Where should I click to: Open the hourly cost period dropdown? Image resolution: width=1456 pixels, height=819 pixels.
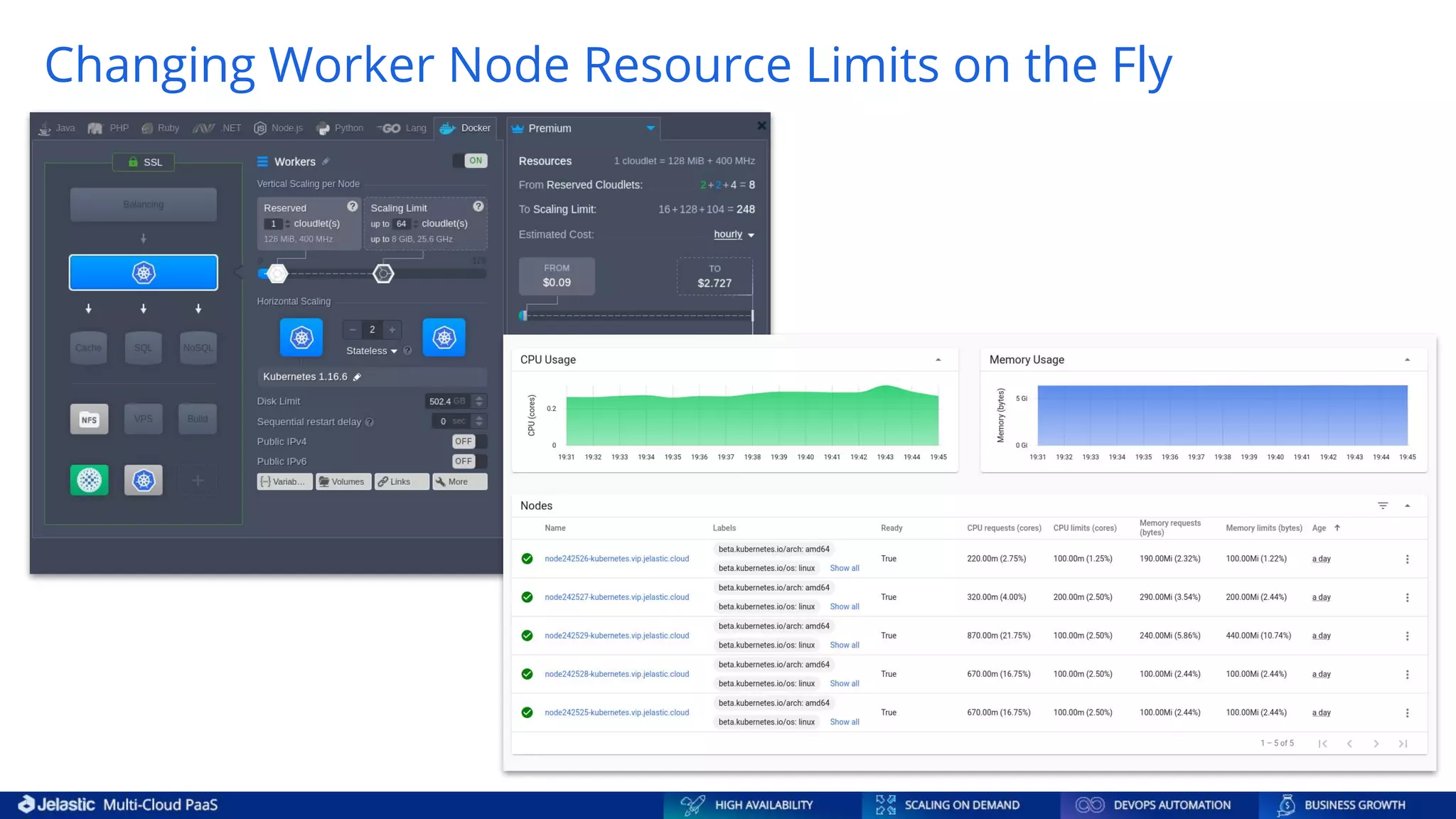[734, 235]
